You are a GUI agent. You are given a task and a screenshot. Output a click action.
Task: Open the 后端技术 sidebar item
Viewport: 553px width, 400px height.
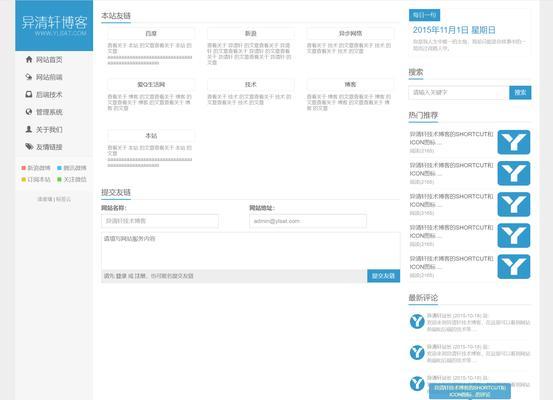(x=44, y=95)
